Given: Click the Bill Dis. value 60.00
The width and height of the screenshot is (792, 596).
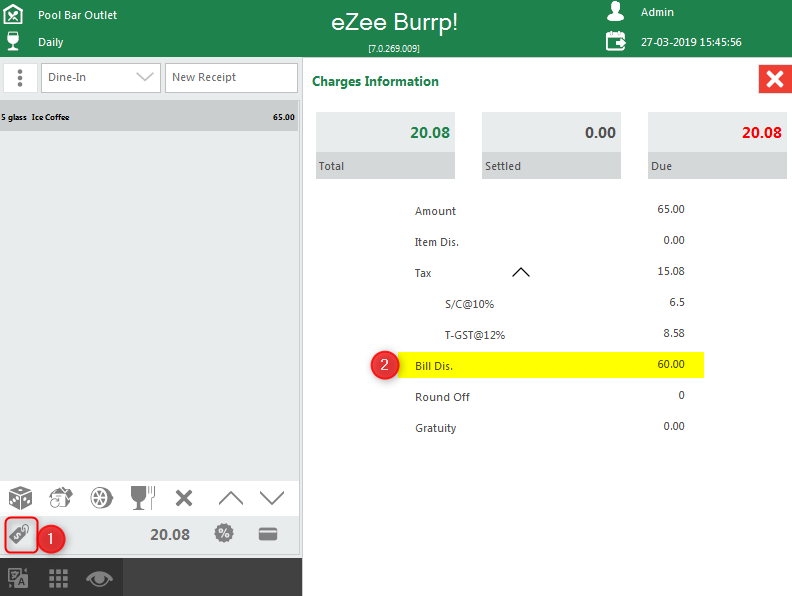Looking at the screenshot, I should tap(671, 364).
